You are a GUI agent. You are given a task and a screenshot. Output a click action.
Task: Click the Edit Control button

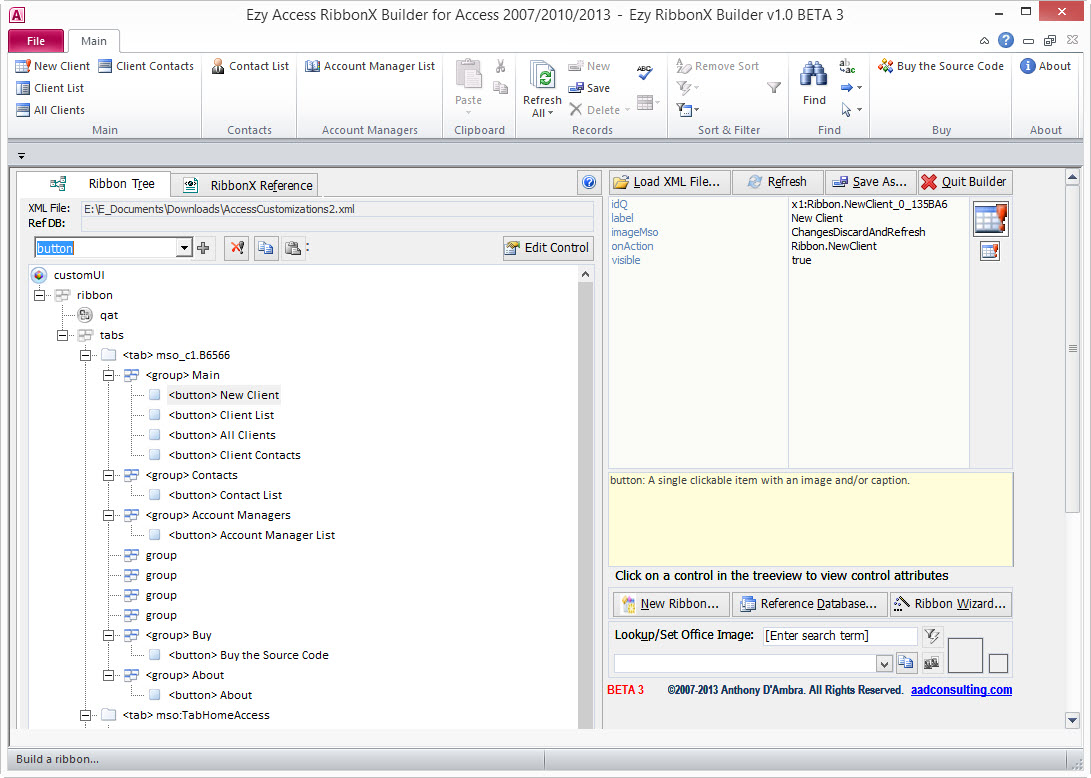click(x=548, y=248)
